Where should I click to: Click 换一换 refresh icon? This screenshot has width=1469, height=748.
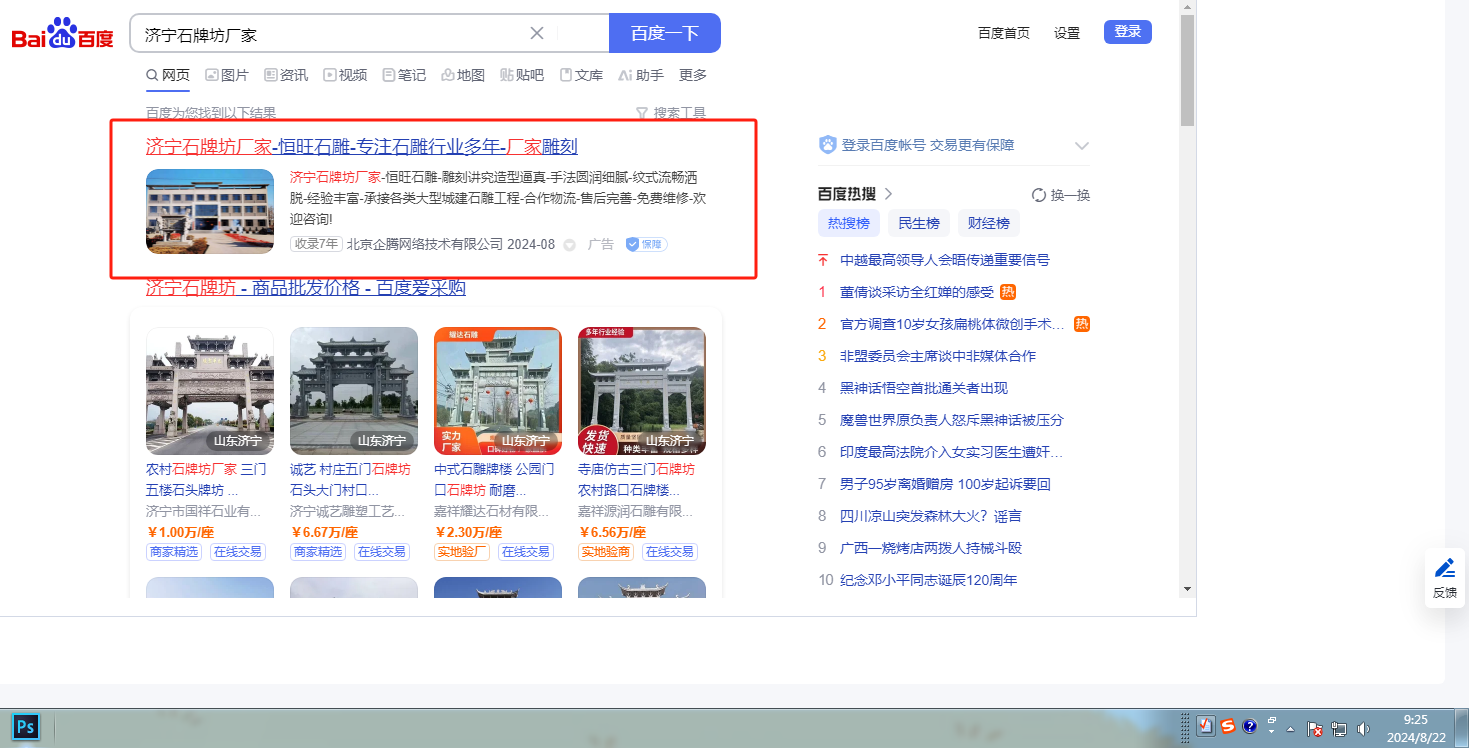(1039, 195)
